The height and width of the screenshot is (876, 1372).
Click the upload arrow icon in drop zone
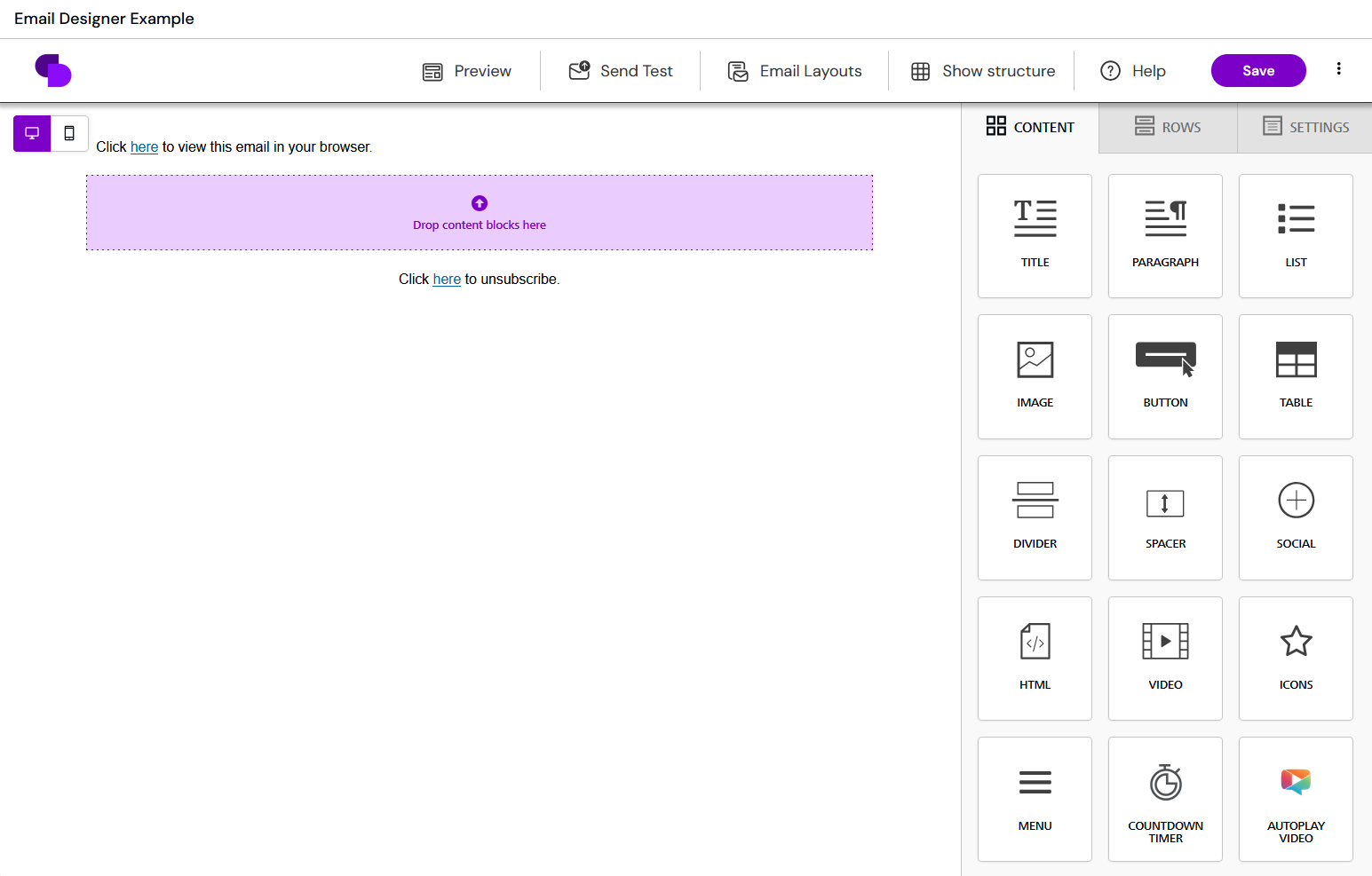[x=480, y=203]
